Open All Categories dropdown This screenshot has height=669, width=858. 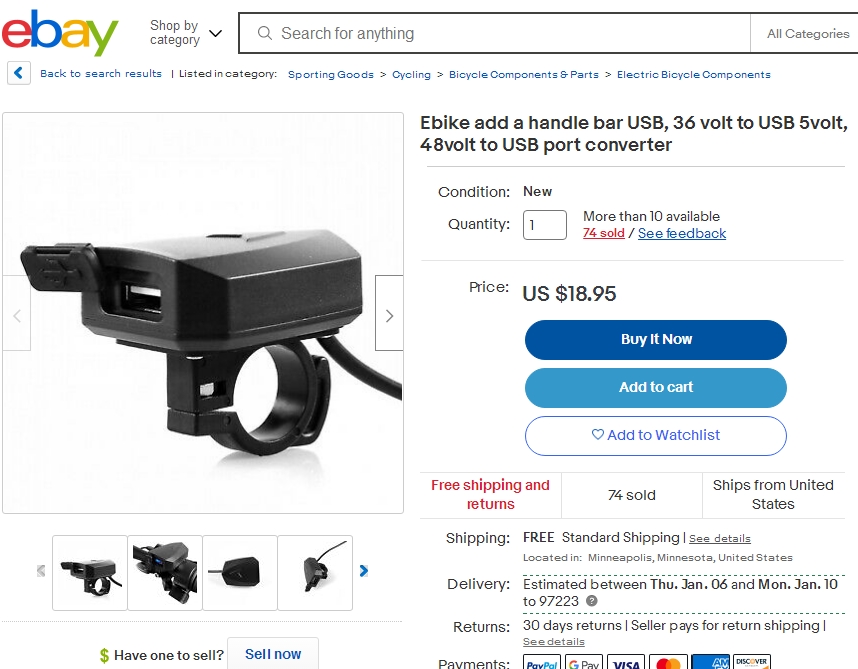pyautogui.click(x=808, y=34)
